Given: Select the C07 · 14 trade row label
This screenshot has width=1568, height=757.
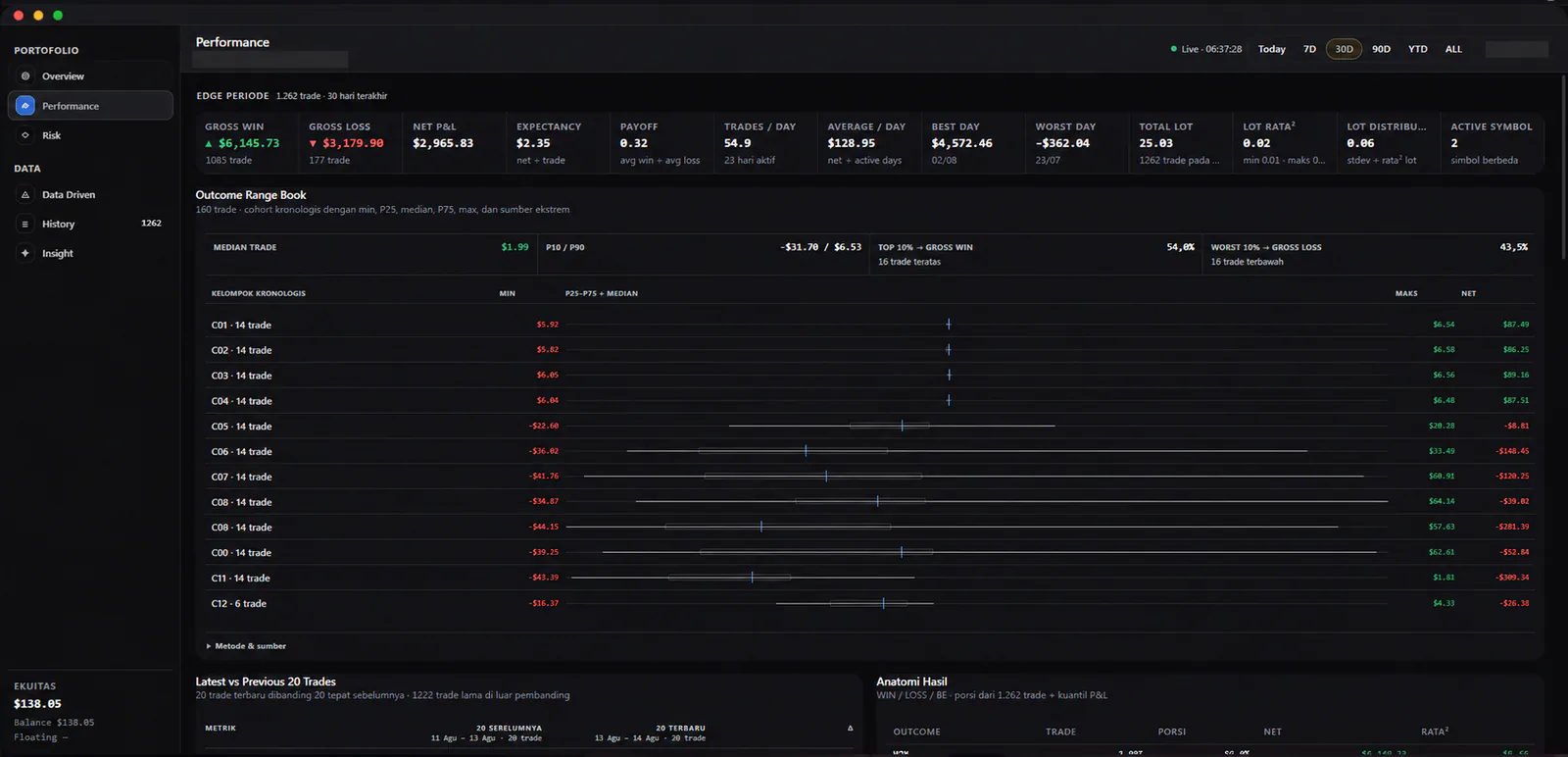Looking at the screenshot, I should (241, 477).
